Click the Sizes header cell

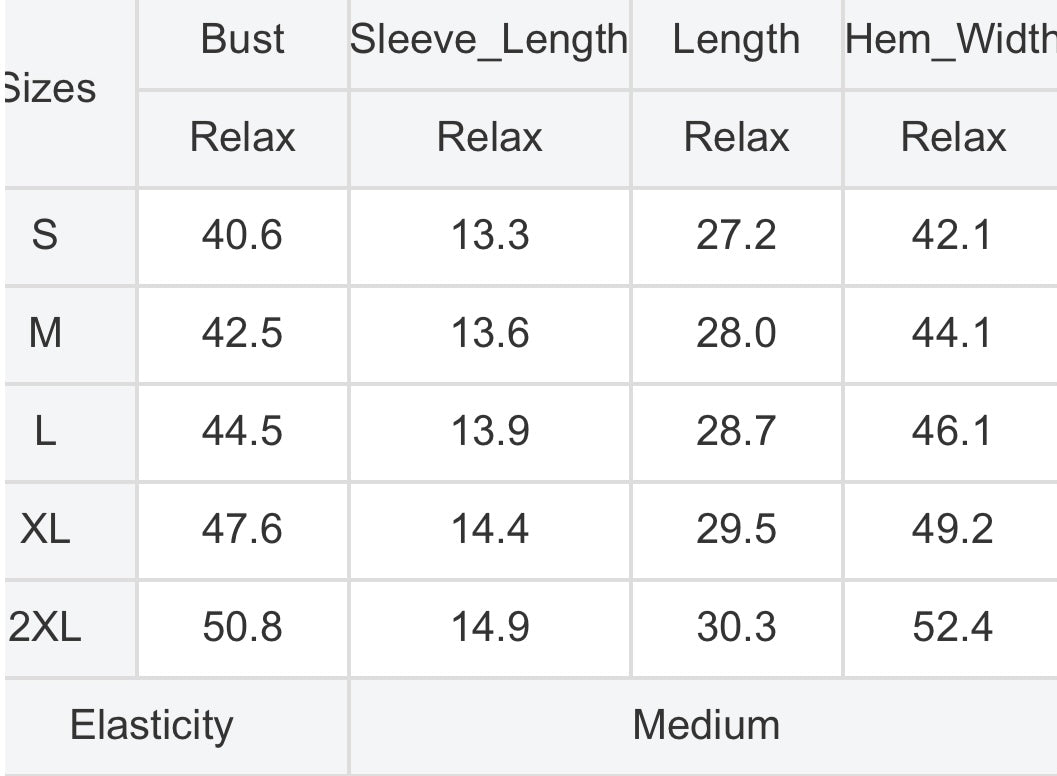click(x=49, y=88)
